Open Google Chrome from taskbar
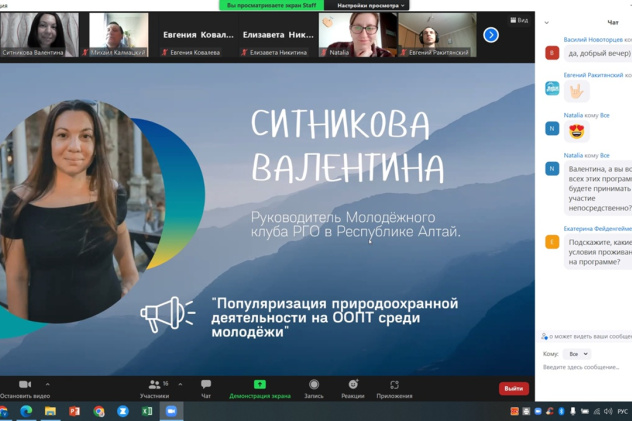Viewport: 632px width, 421px height. click(x=99, y=411)
